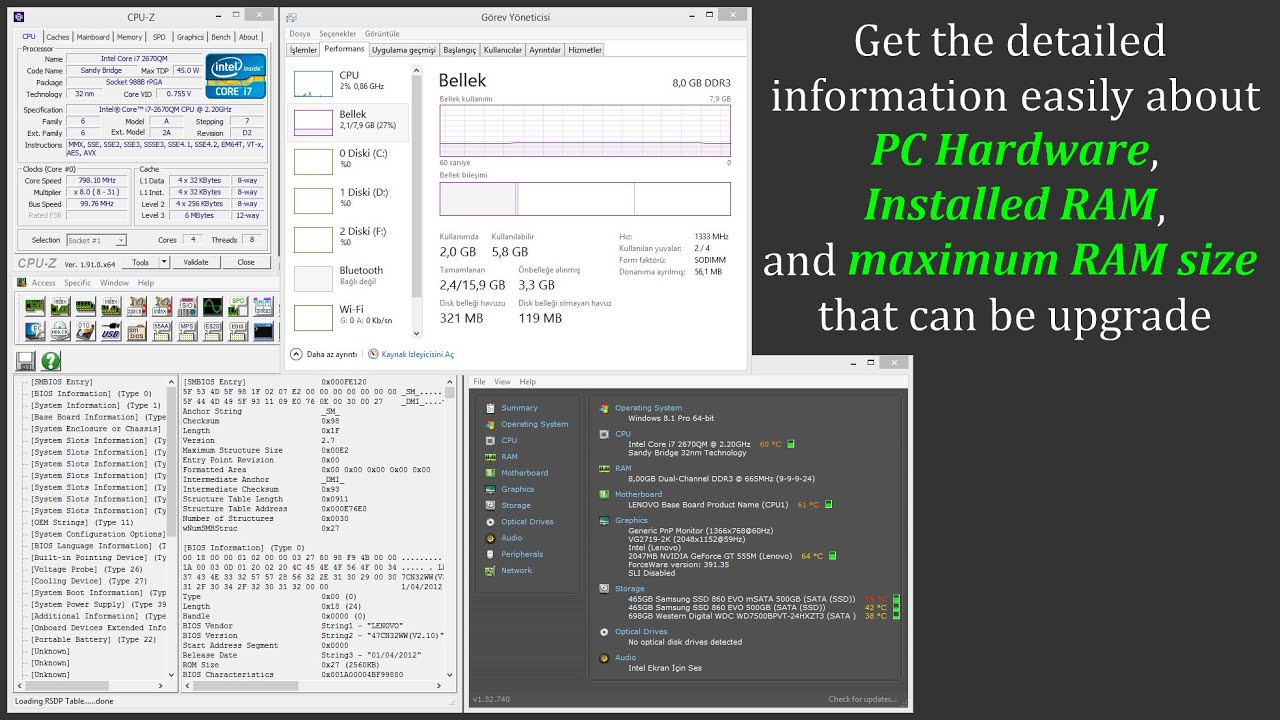Switch to the Mainboard tab in CPU-Z

click(x=93, y=37)
